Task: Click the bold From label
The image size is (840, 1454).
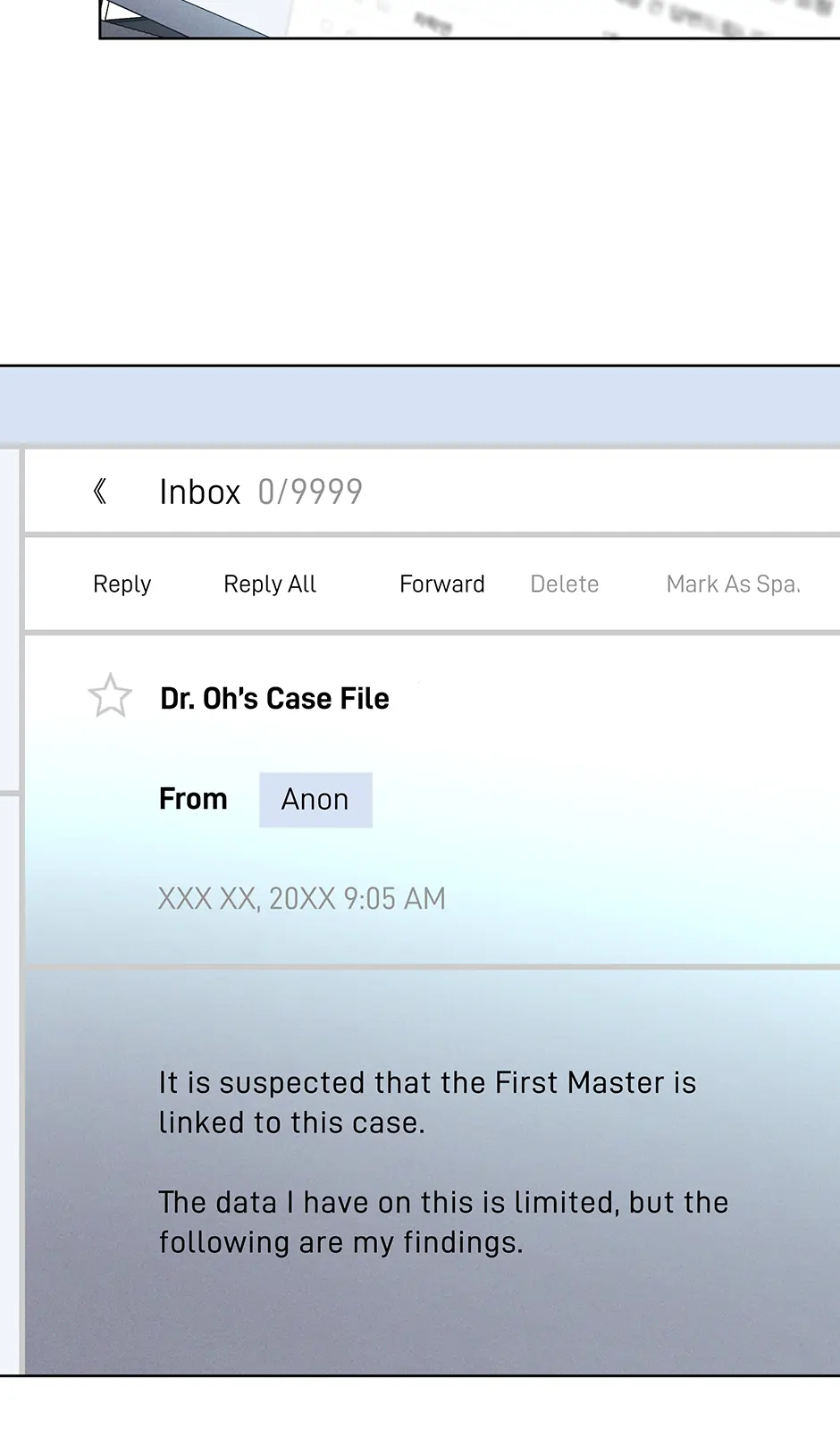Action: tap(193, 799)
